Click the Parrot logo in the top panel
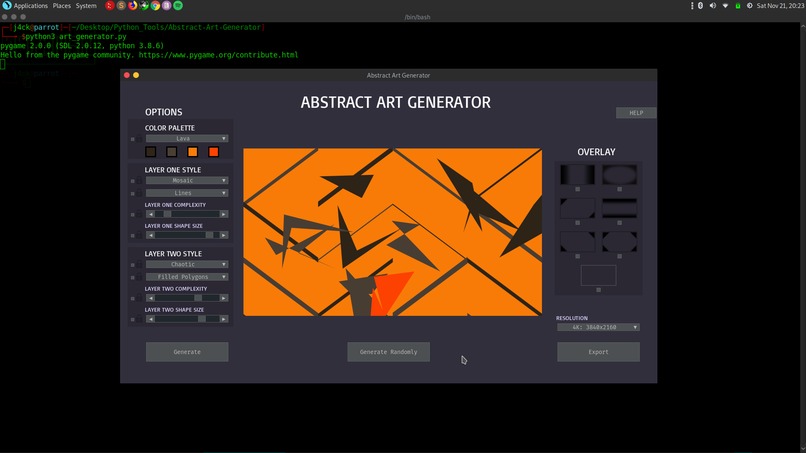806x453 pixels. [x=7, y=5]
